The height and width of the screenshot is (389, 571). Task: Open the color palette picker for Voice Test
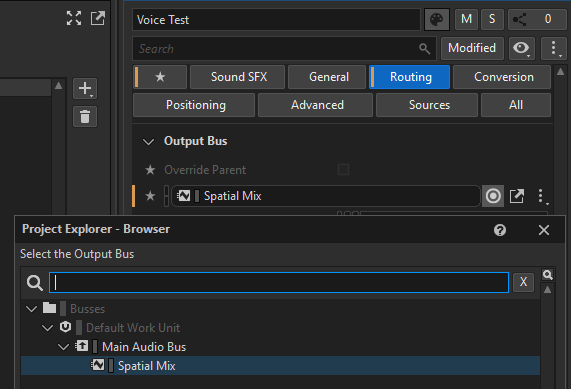437,20
